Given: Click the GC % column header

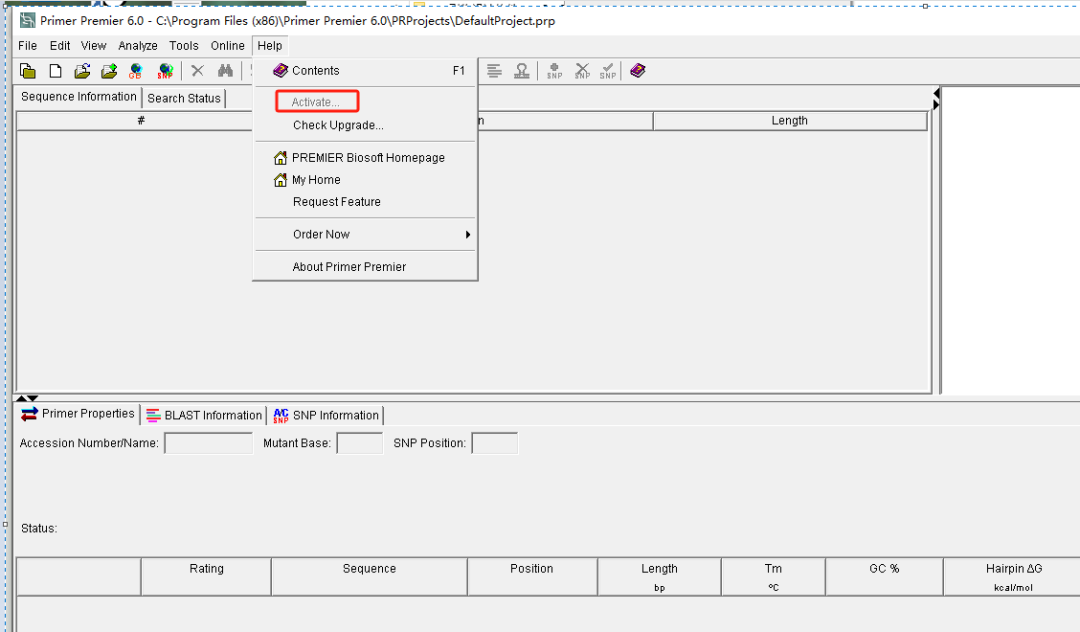Looking at the screenshot, I should 884,576.
